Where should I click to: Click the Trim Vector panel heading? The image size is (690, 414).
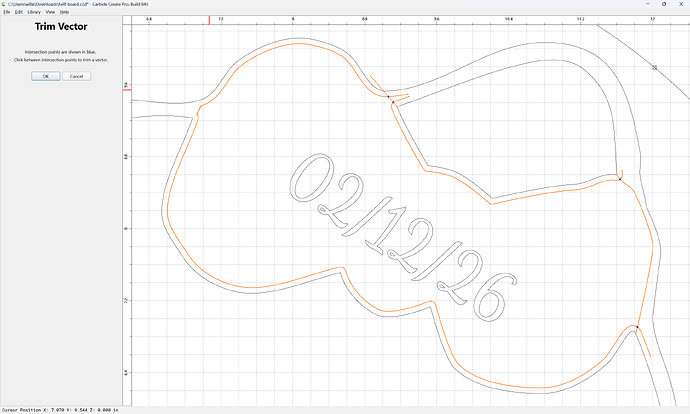pos(61,26)
